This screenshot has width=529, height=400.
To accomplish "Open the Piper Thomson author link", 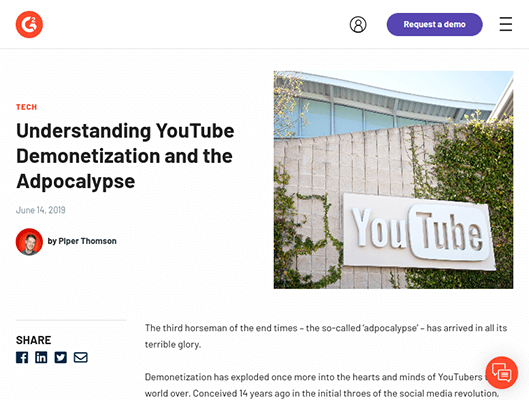I will (87, 241).
